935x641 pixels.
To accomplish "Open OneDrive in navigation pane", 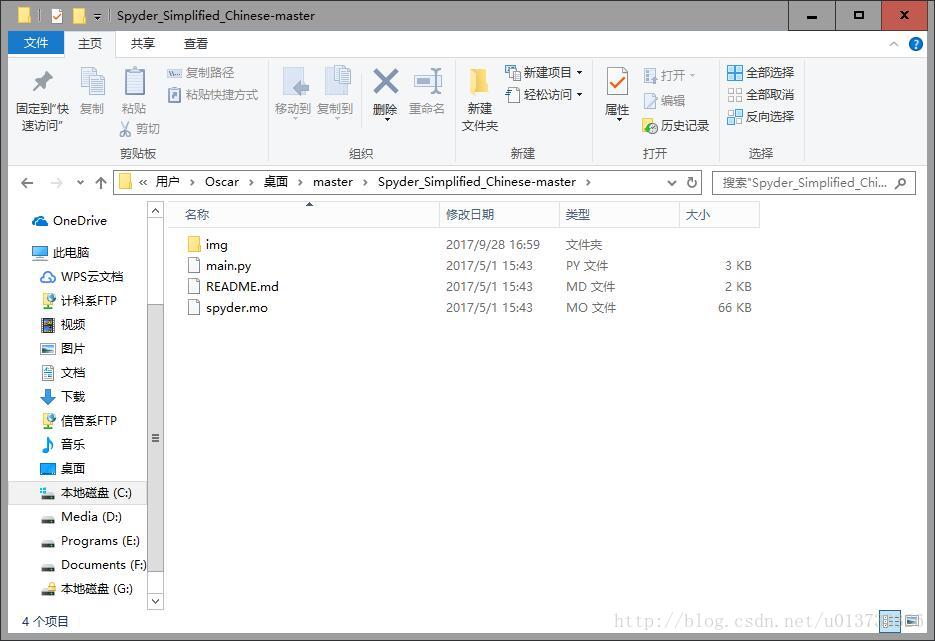I will click(69, 221).
